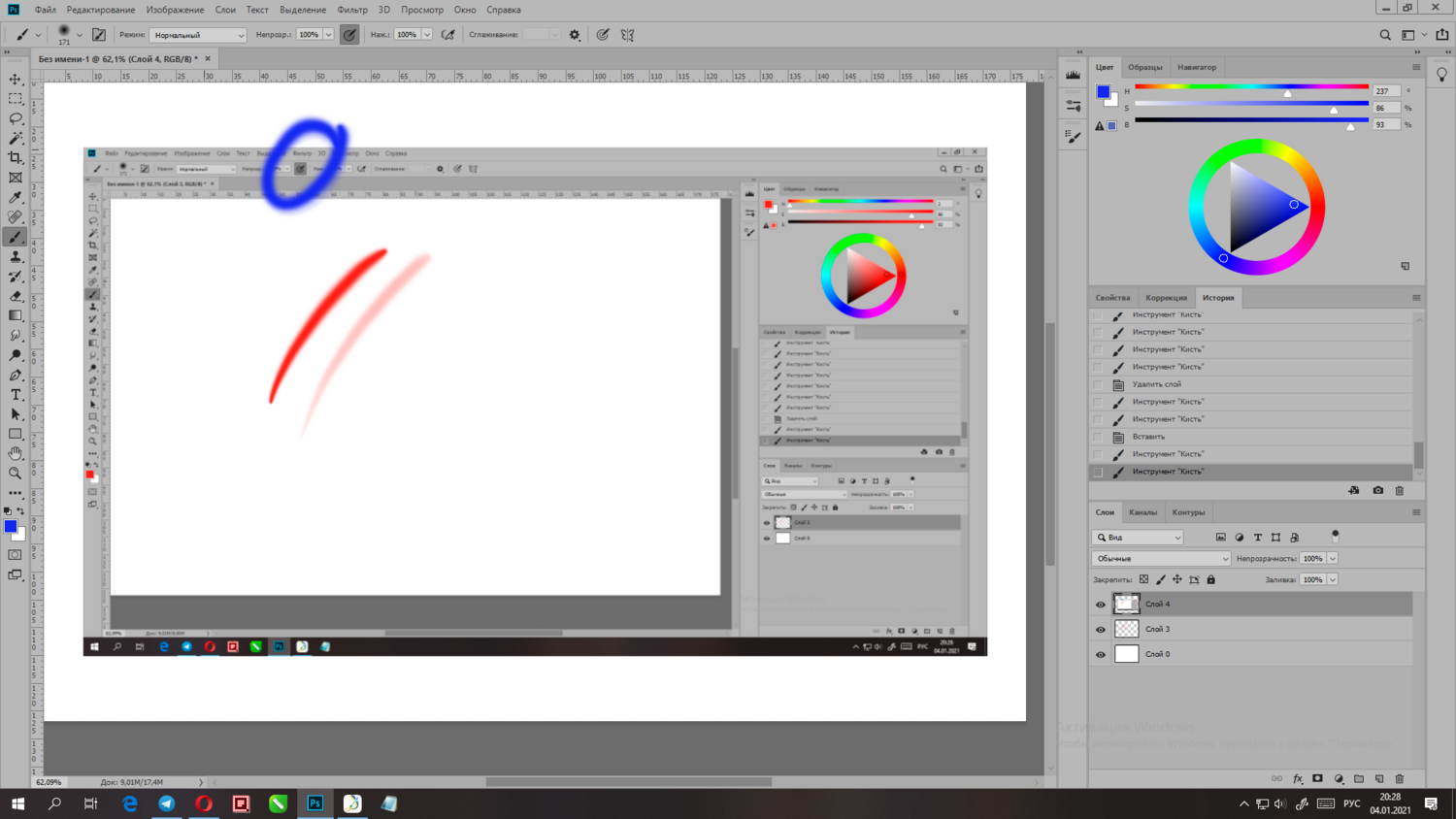Open the Фильтр menu
The width and height of the screenshot is (1456, 819).
tap(352, 10)
